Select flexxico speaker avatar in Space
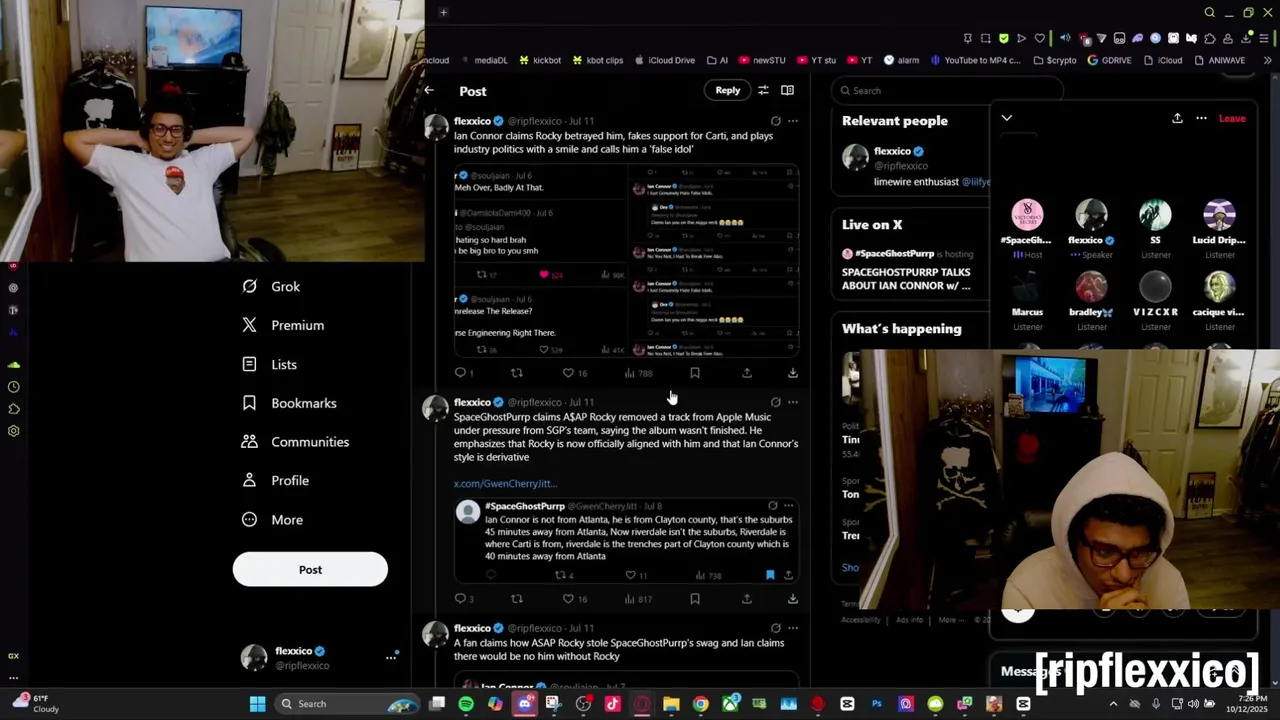 (x=1091, y=215)
